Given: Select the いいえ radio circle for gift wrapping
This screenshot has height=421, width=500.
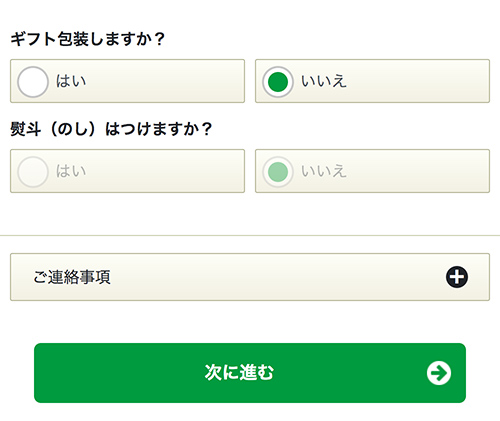Looking at the screenshot, I should (x=278, y=82).
